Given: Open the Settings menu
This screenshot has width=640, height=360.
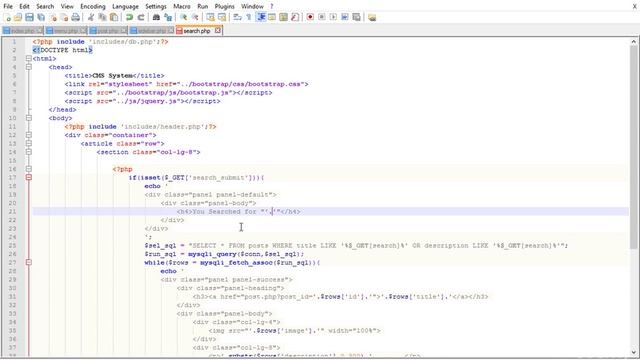Looking at the screenshot, I should point(156,6).
